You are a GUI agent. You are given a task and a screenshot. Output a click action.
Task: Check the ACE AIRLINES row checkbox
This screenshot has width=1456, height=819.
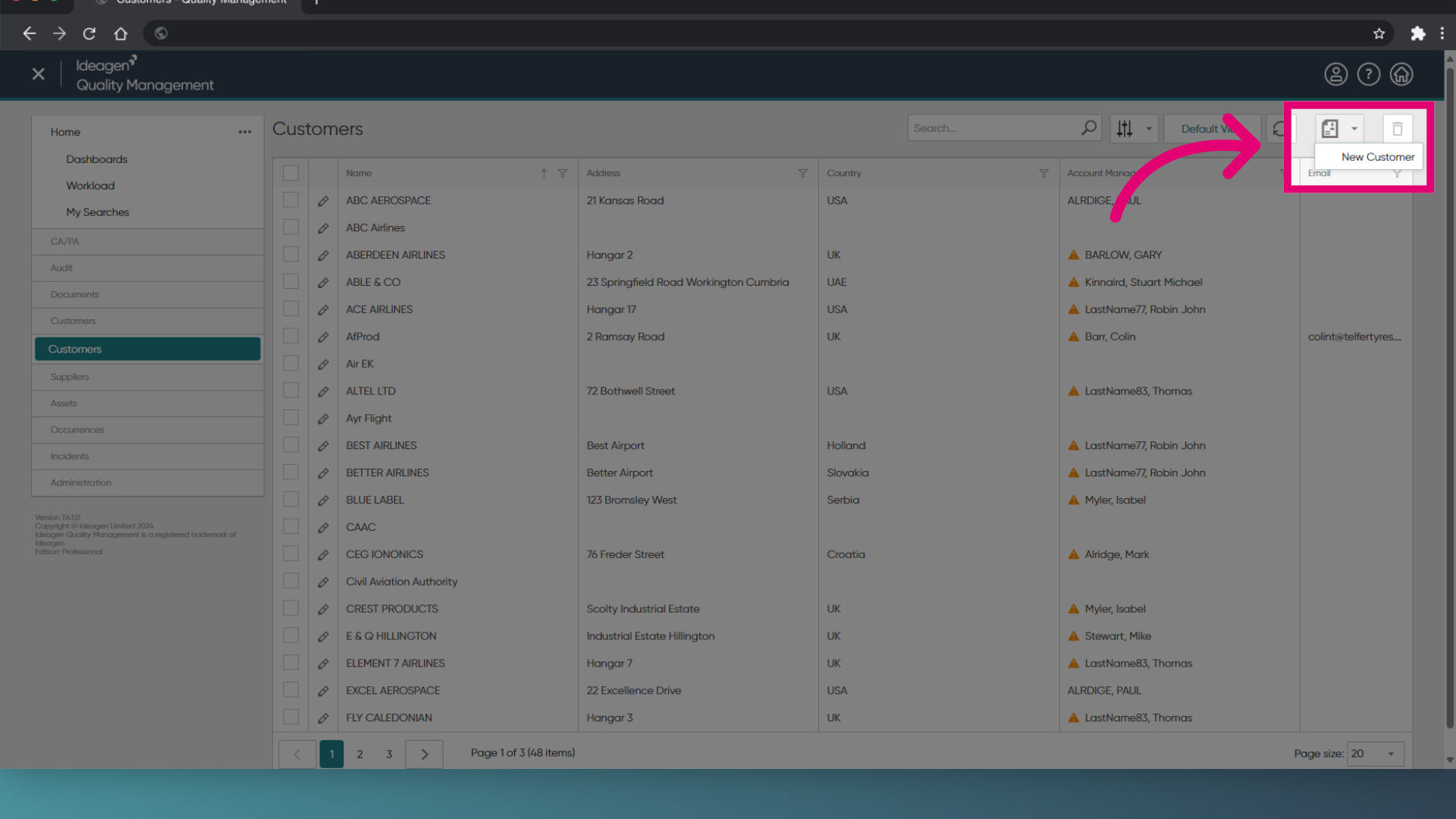291,309
